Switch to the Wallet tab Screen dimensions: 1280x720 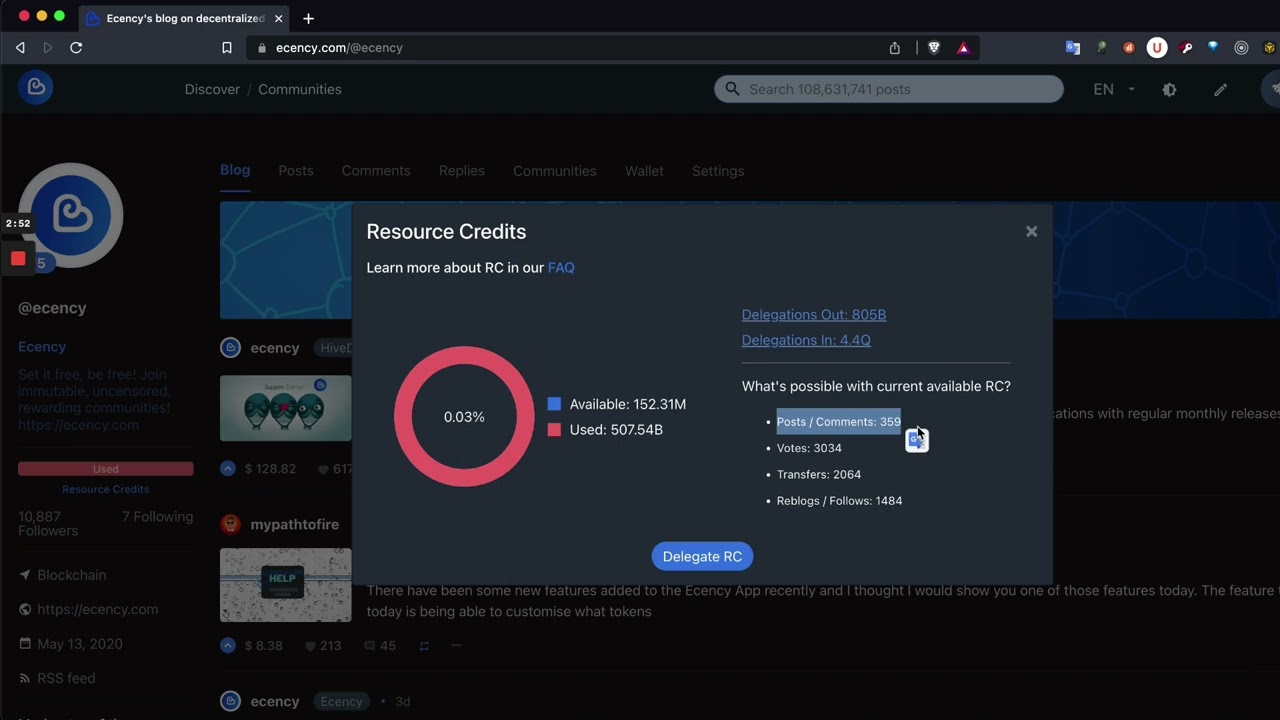tap(644, 171)
